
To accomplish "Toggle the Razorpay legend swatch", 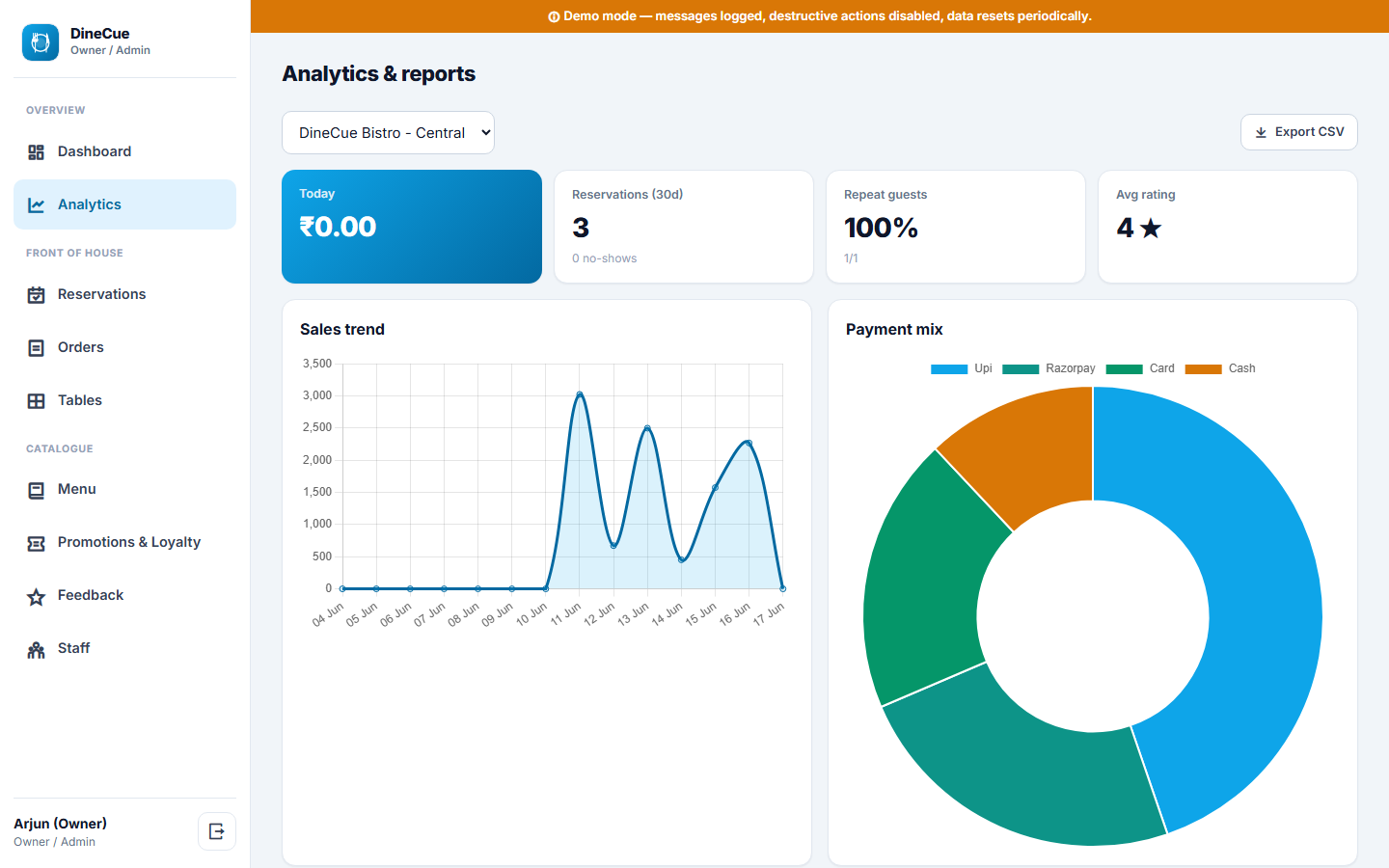I will point(1021,368).
